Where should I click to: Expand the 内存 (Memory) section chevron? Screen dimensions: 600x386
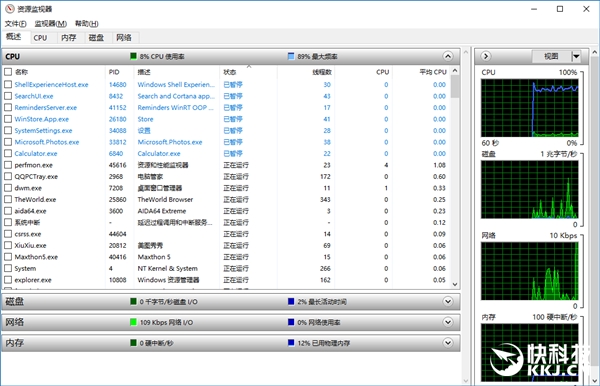pyautogui.click(x=448, y=343)
